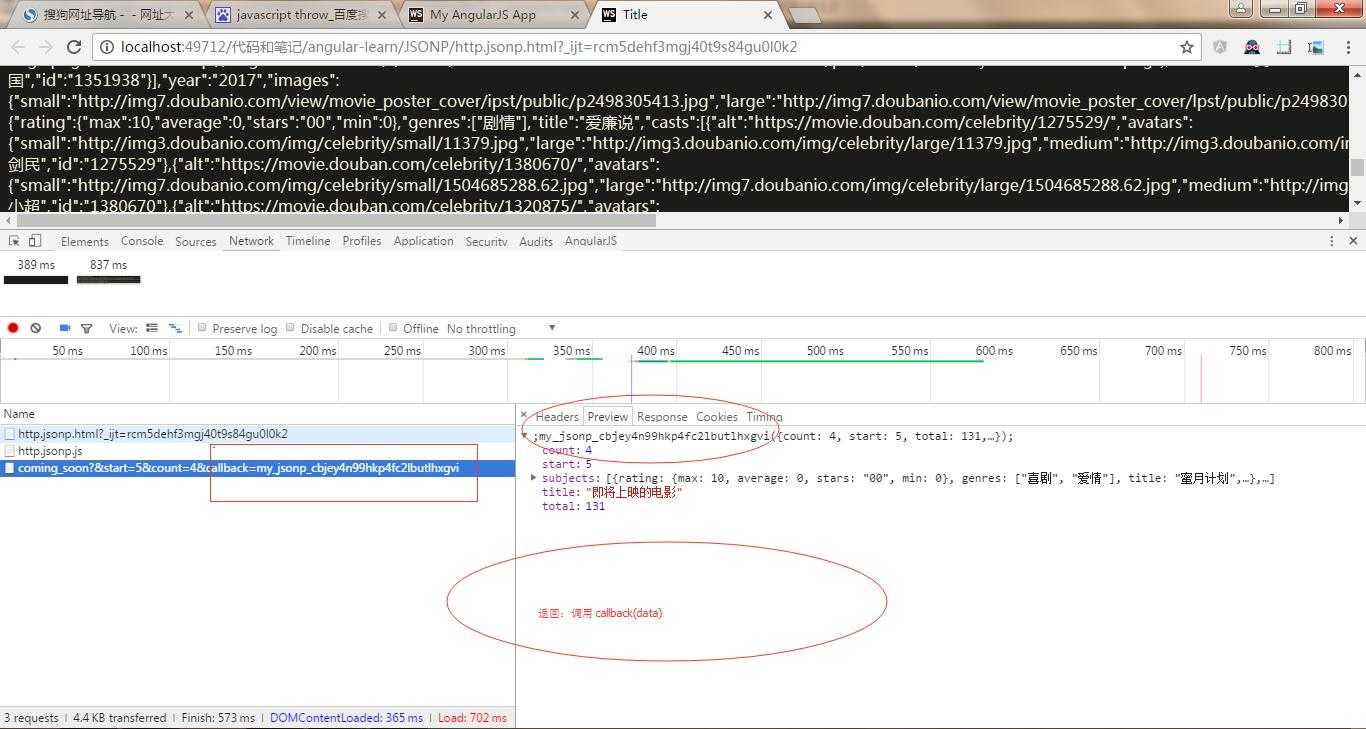Collapse the my_jsonp callback root object
Screen dimensions: 1366x729
pos(525,436)
